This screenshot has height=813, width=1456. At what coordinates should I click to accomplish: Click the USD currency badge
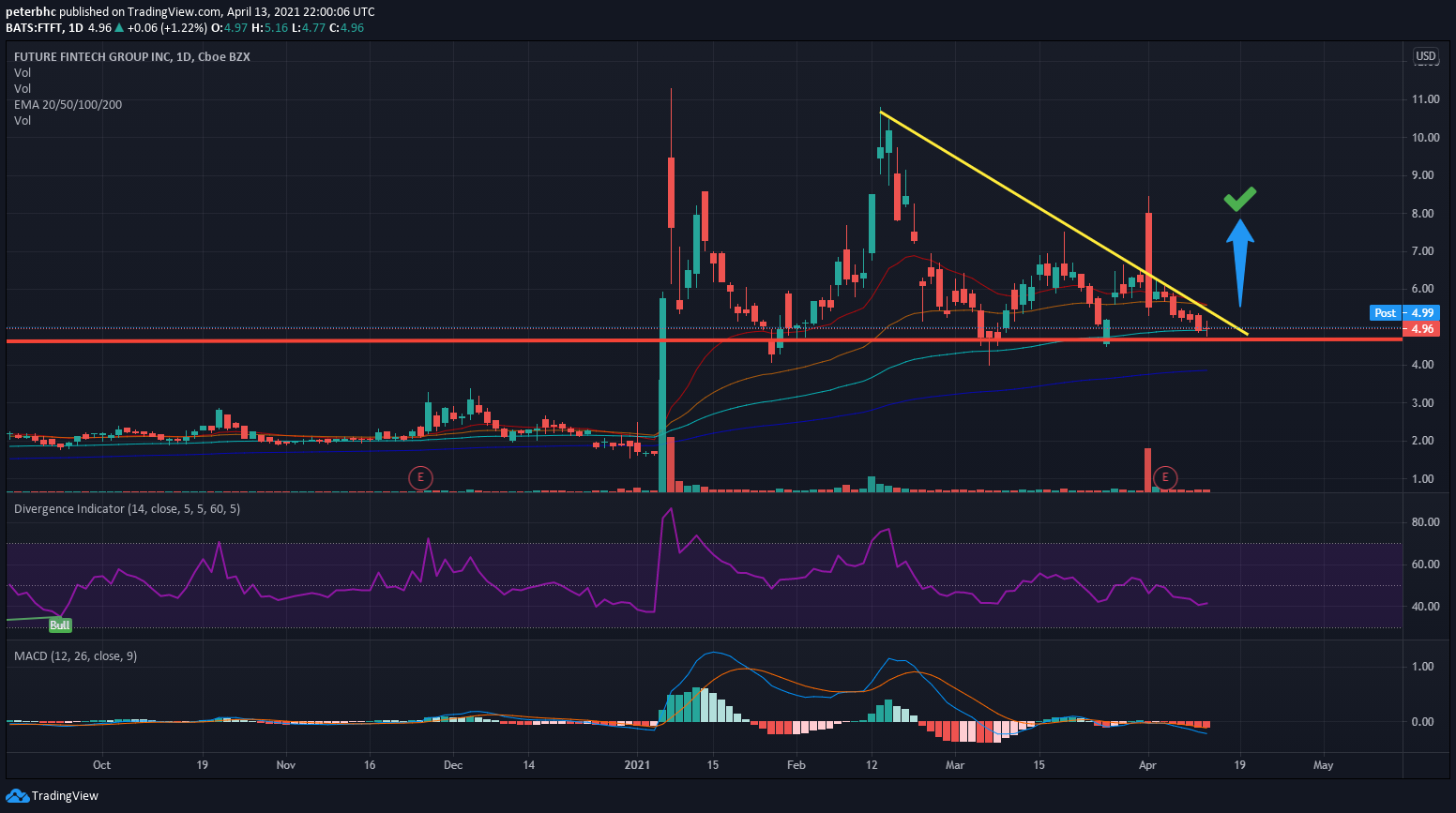click(1425, 56)
